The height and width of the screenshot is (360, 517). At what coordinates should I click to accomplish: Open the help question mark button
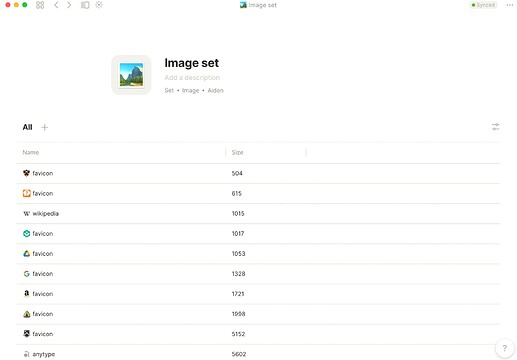click(x=505, y=348)
